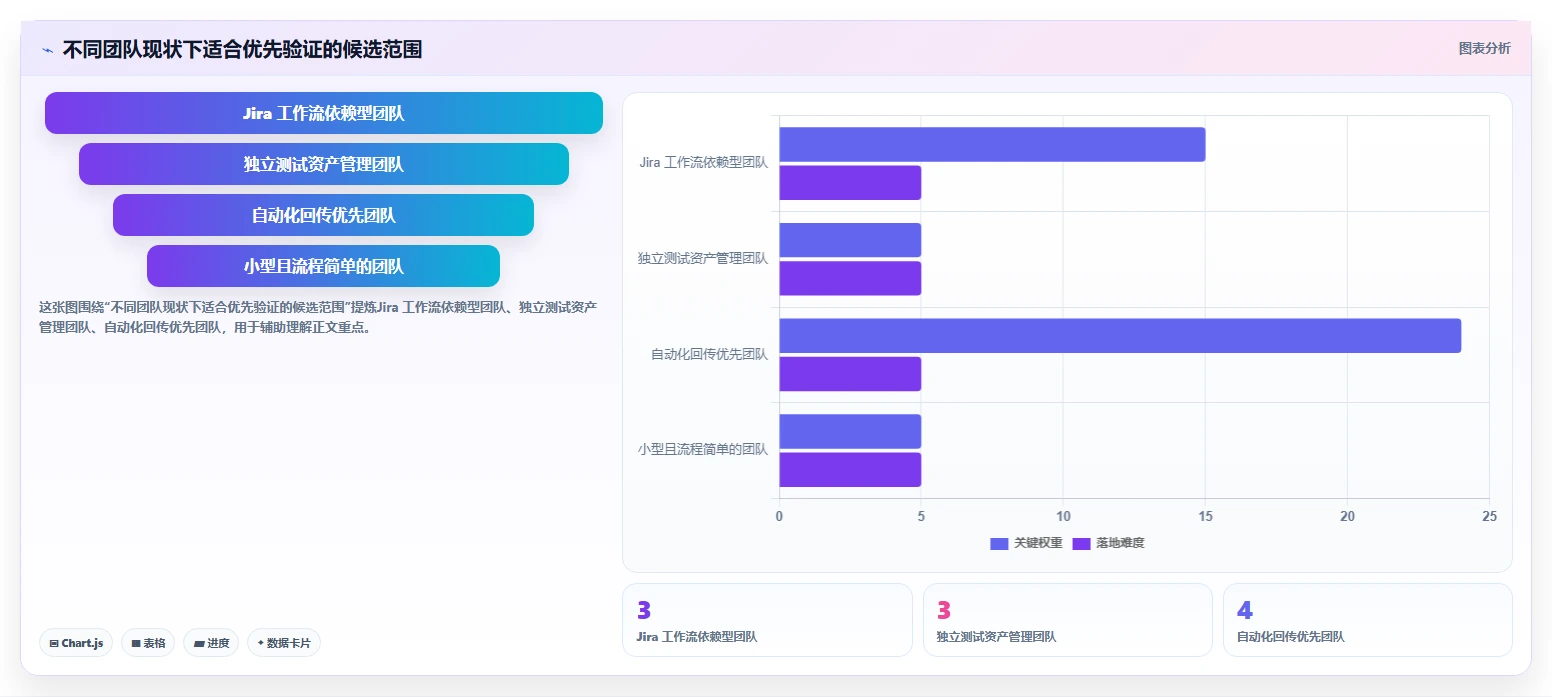Click the lightning icon beside the title
This screenshot has height=697, width=1552.
point(47,50)
